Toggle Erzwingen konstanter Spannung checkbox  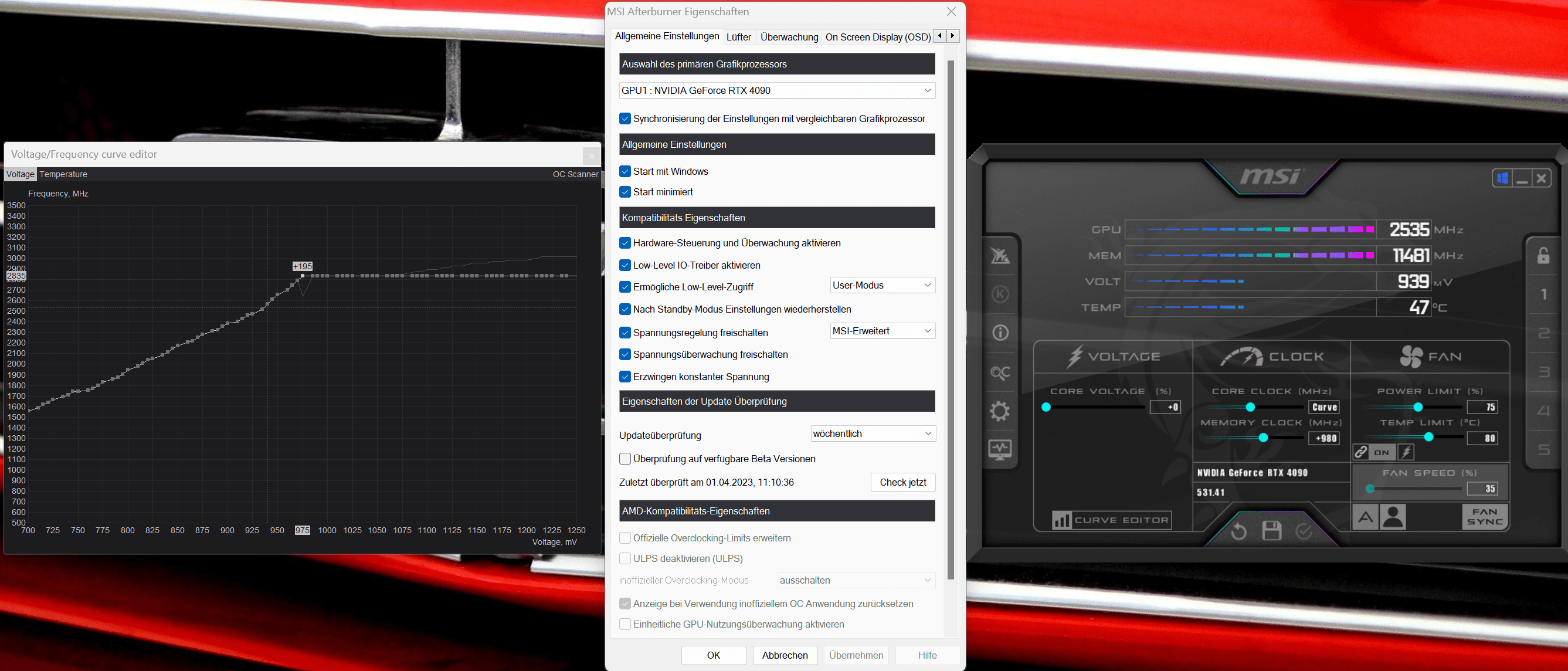coord(625,377)
